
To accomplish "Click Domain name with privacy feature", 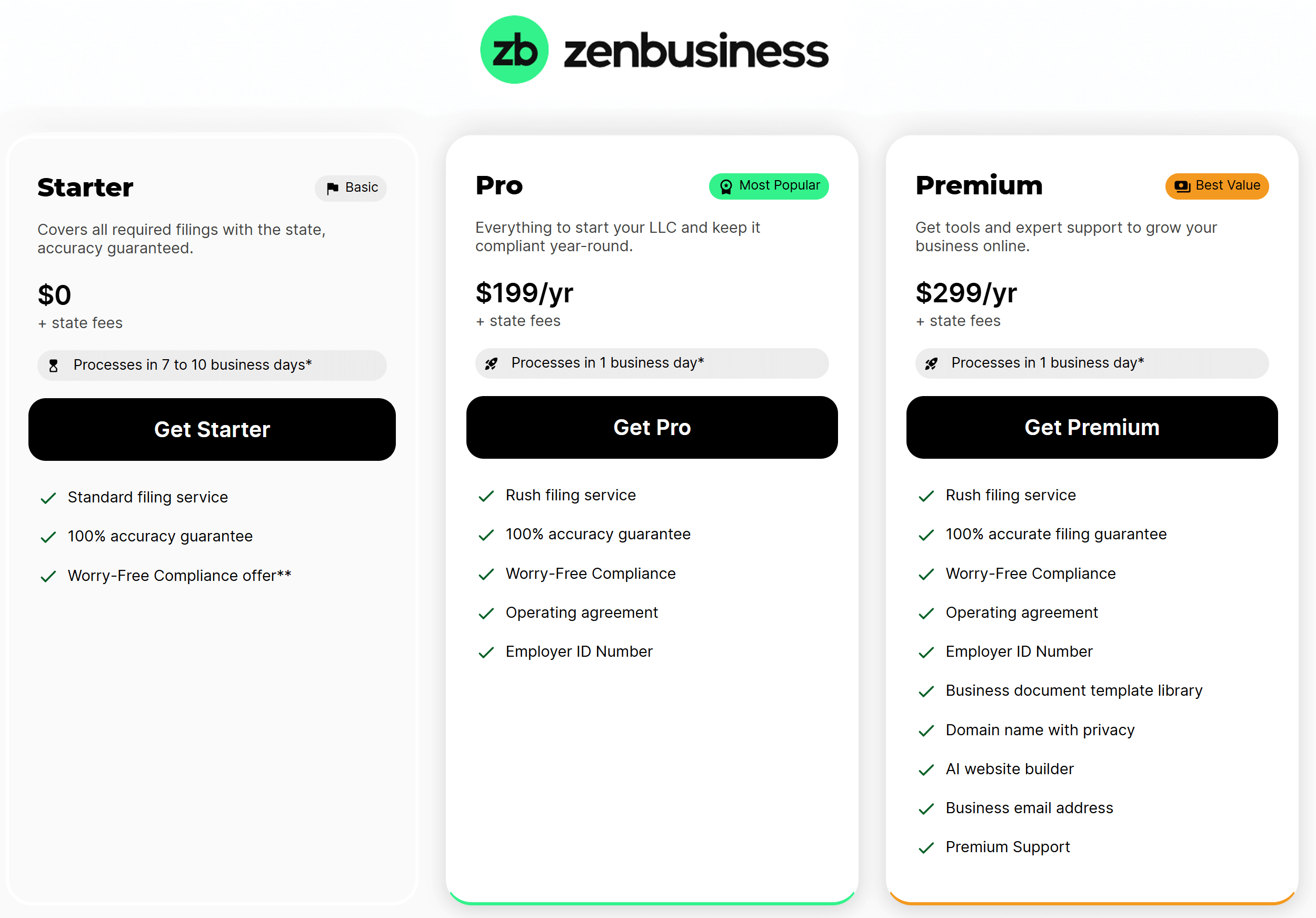I will [1040, 729].
